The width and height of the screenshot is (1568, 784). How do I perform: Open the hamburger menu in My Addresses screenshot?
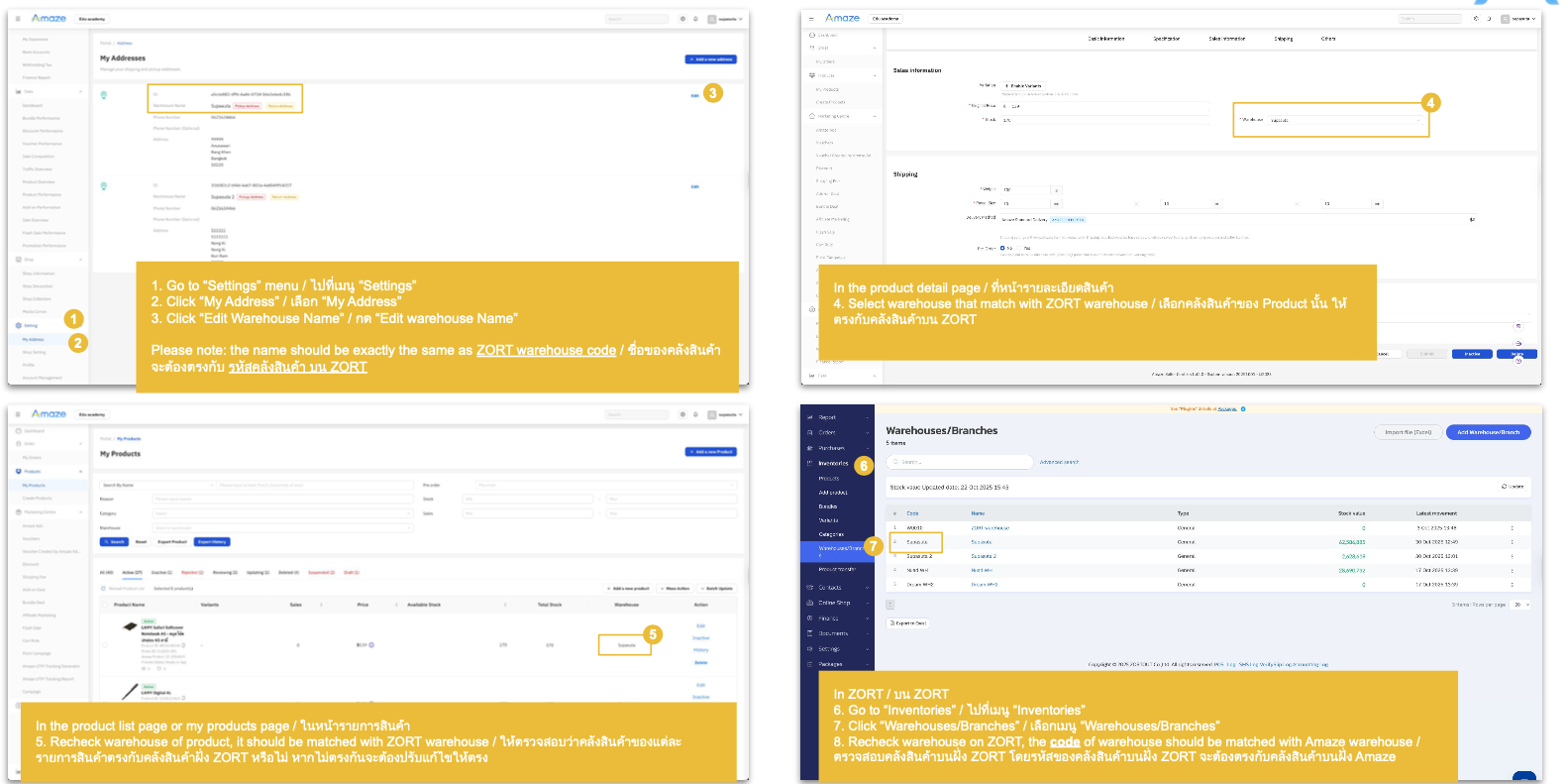18,19
